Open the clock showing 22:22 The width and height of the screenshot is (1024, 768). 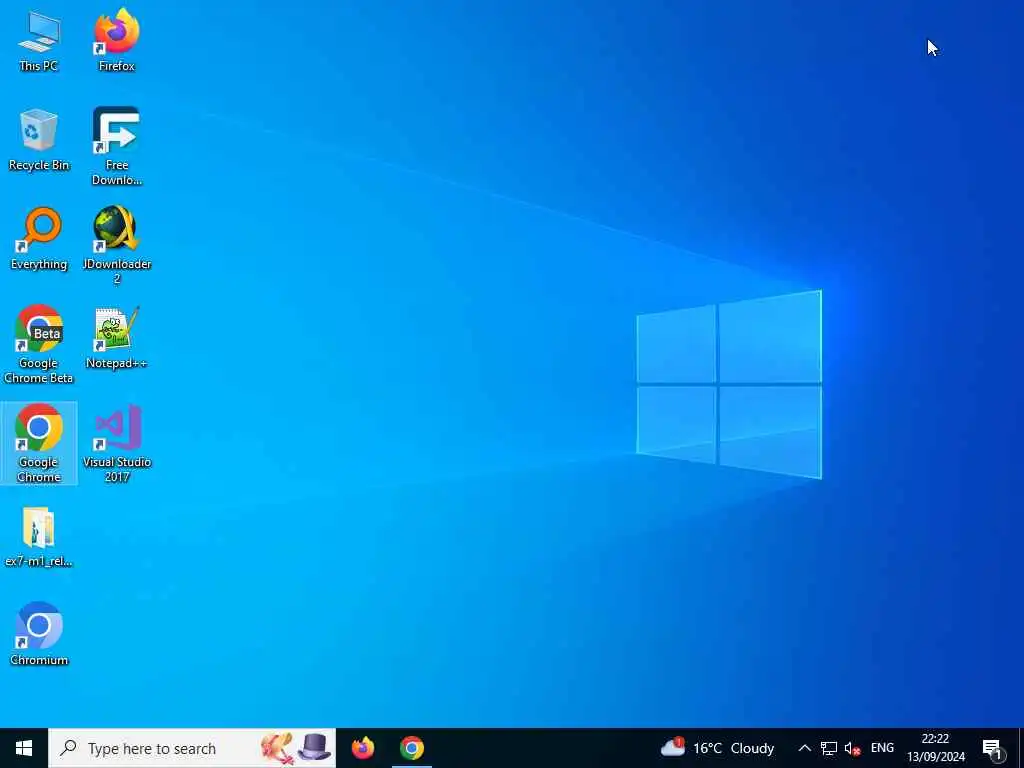[936, 748]
